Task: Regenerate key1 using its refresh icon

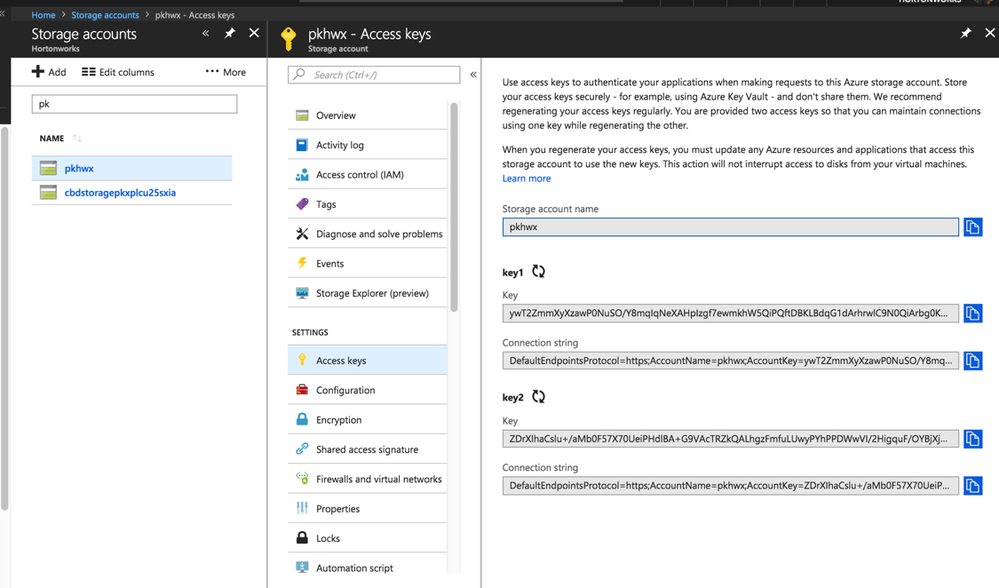Action: [x=538, y=271]
